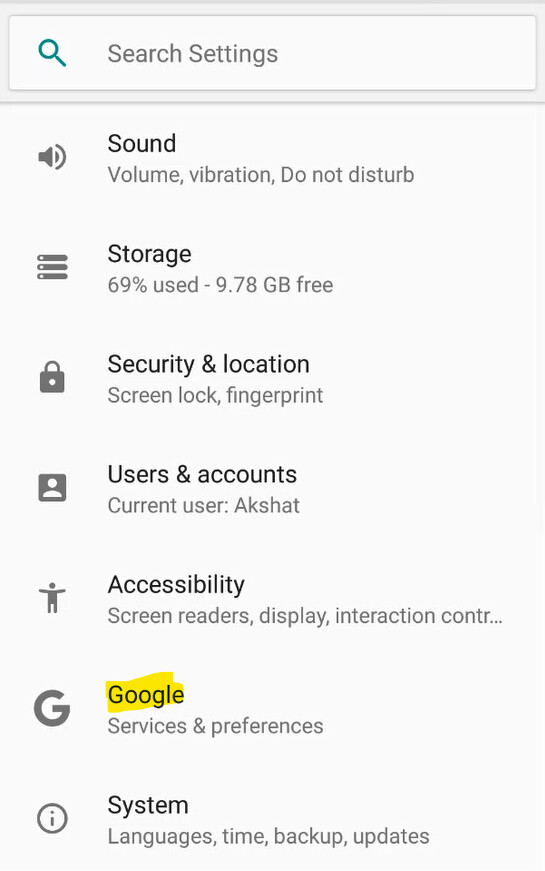Tap '69% used - 9.78 GB free' text
This screenshot has width=545, height=871.
pyautogui.click(x=221, y=285)
